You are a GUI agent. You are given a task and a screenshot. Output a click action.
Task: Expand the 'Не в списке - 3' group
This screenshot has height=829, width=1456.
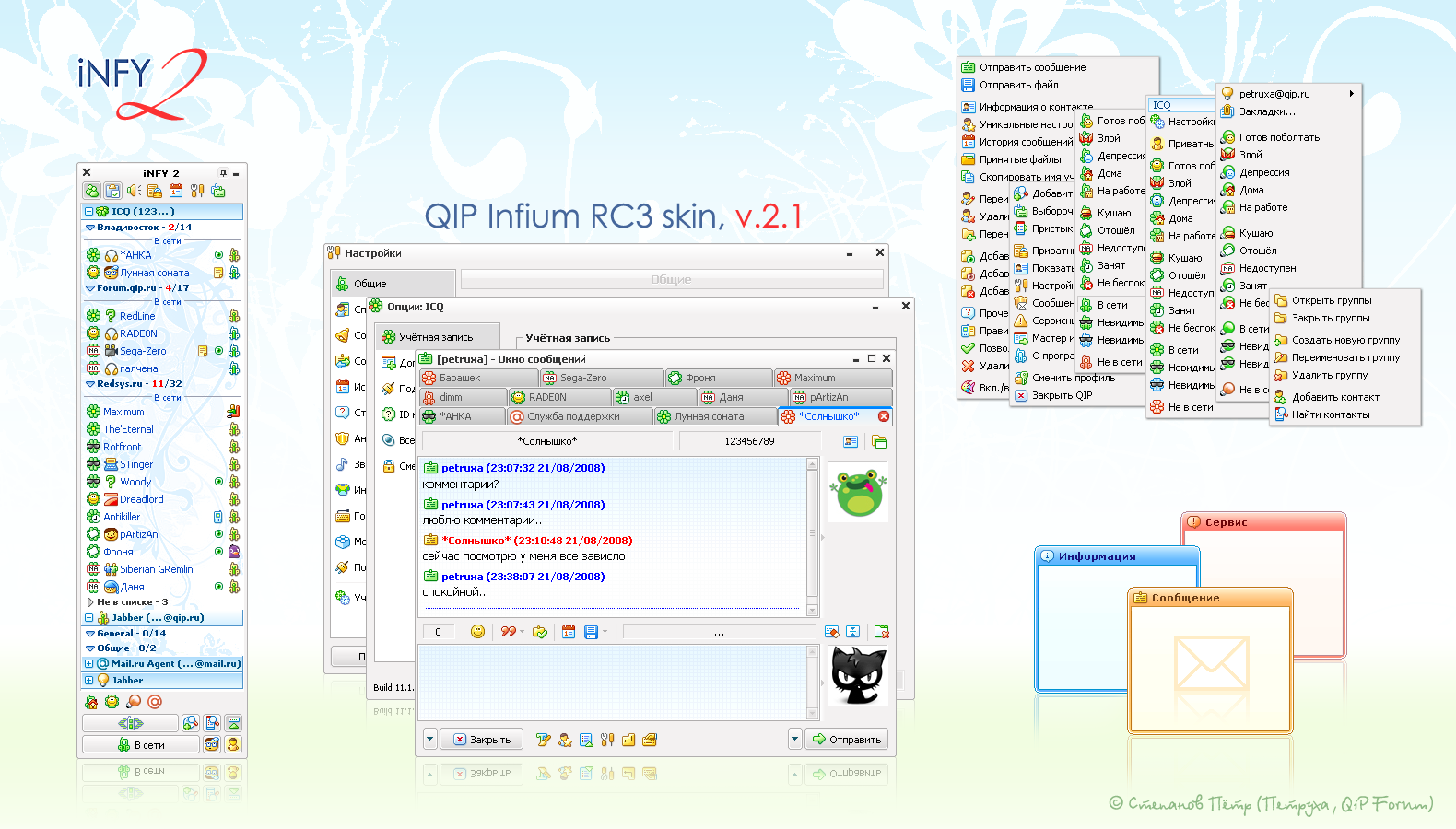click(x=90, y=602)
